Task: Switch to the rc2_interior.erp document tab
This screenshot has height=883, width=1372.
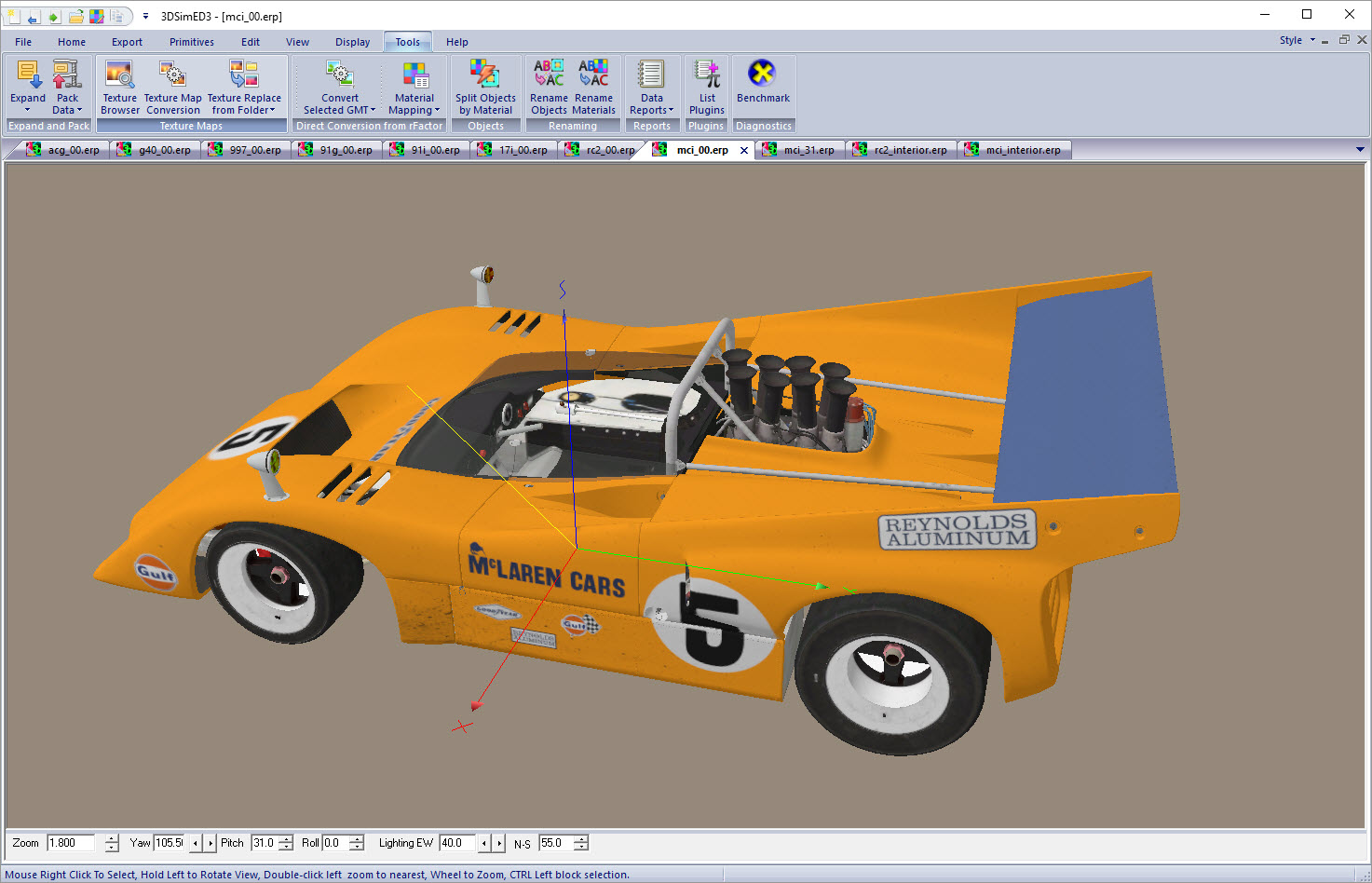Action: coord(901,150)
